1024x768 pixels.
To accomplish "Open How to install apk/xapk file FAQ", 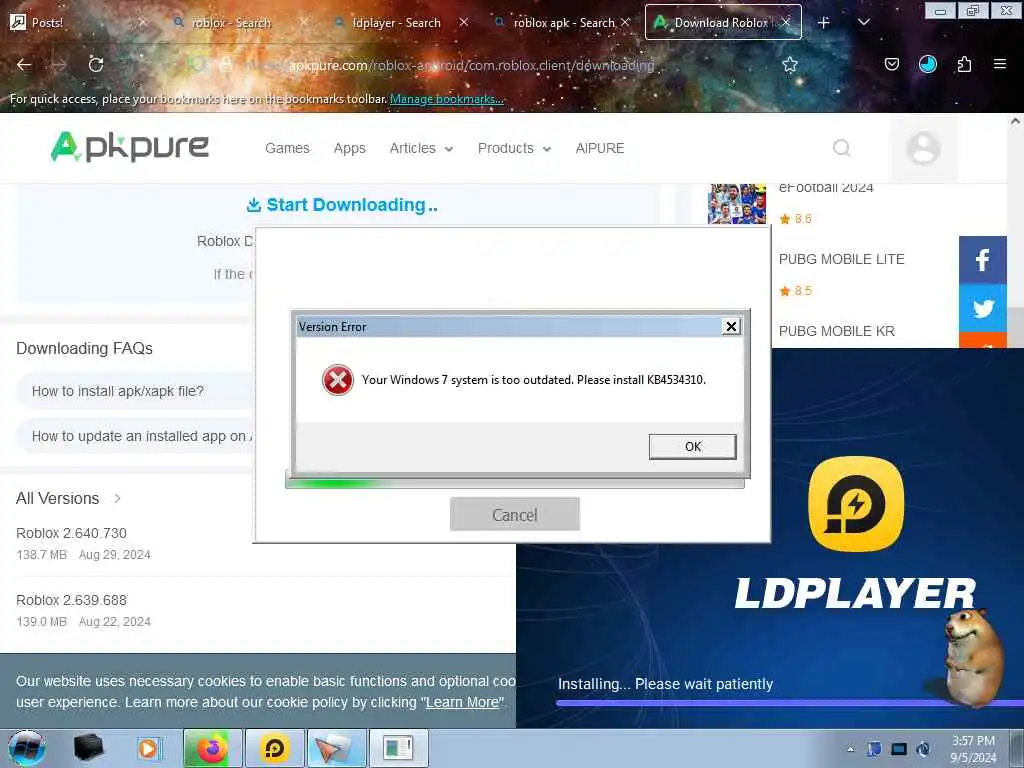I will click(x=135, y=391).
